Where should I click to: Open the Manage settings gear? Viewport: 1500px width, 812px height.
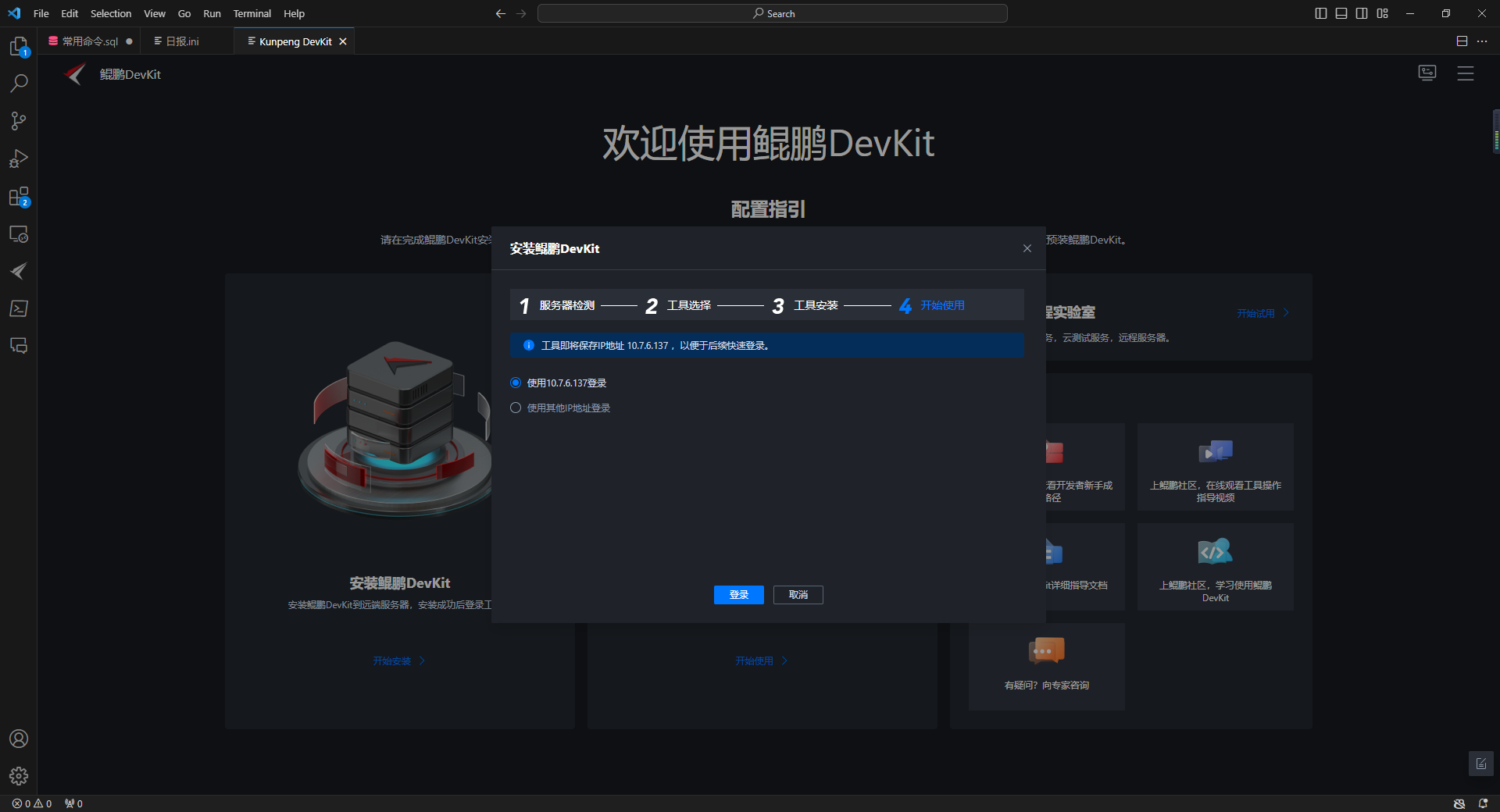tap(19, 775)
